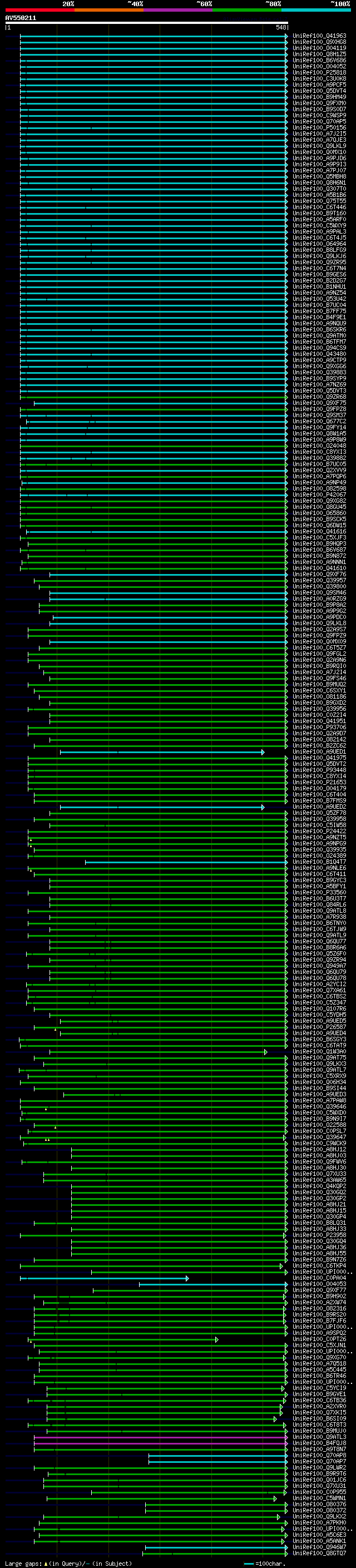Select the UniRef100_Q84RL6 label

coord(319,904)
